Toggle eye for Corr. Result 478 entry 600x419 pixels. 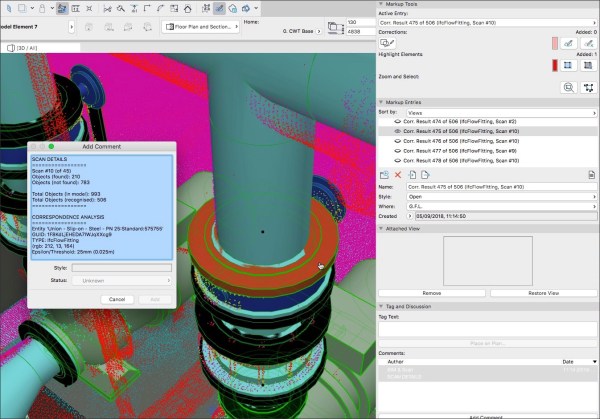pos(399,160)
